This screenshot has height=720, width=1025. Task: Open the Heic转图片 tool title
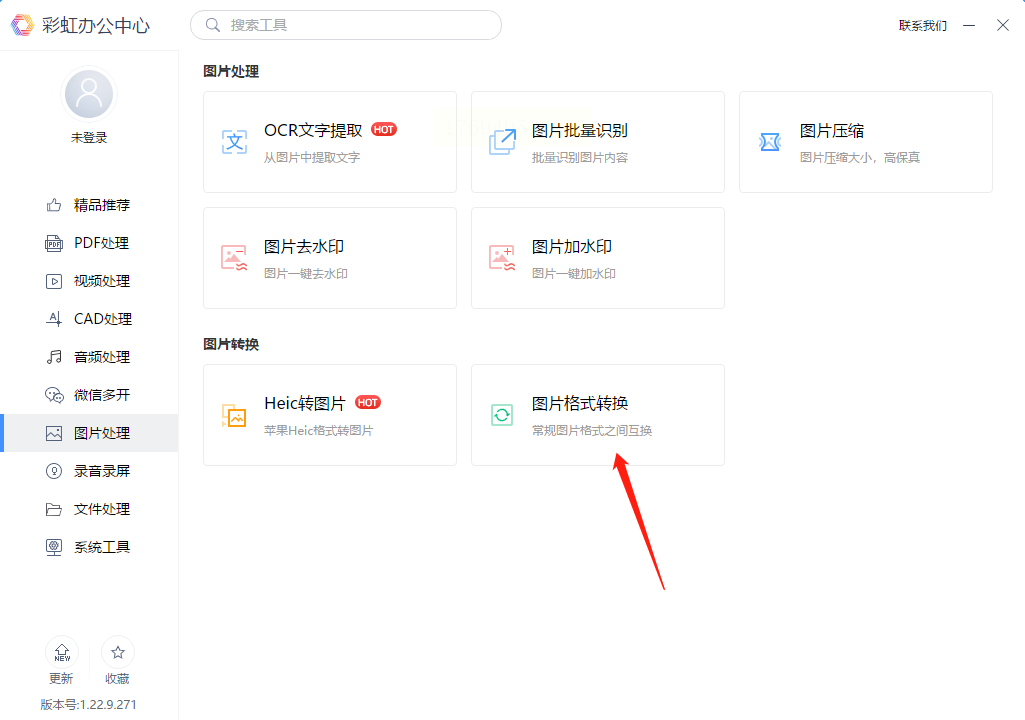tap(305, 403)
